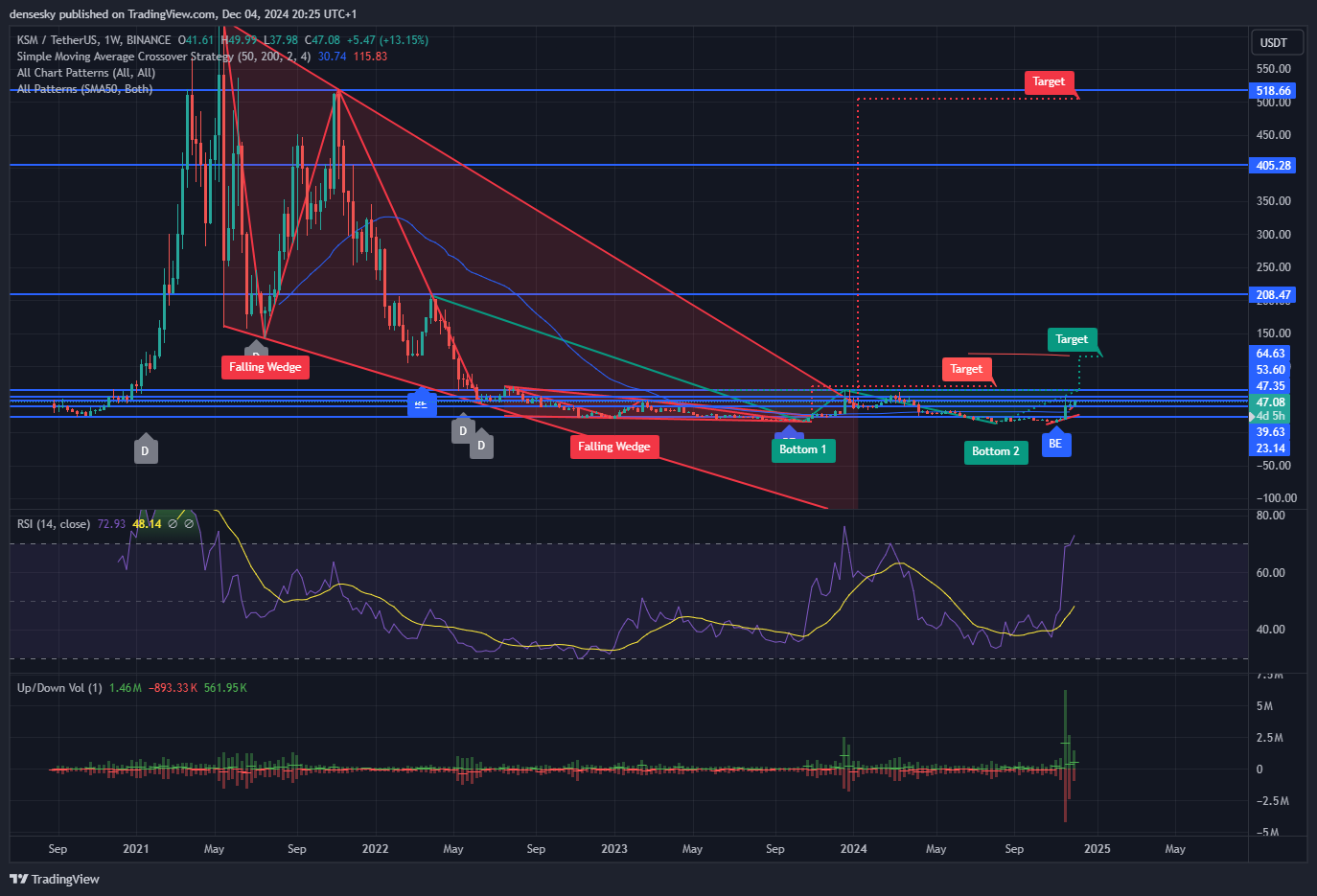This screenshot has width=1317, height=896.
Task: Select the Falling Wedge label near mid-2021
Action: pos(266,367)
